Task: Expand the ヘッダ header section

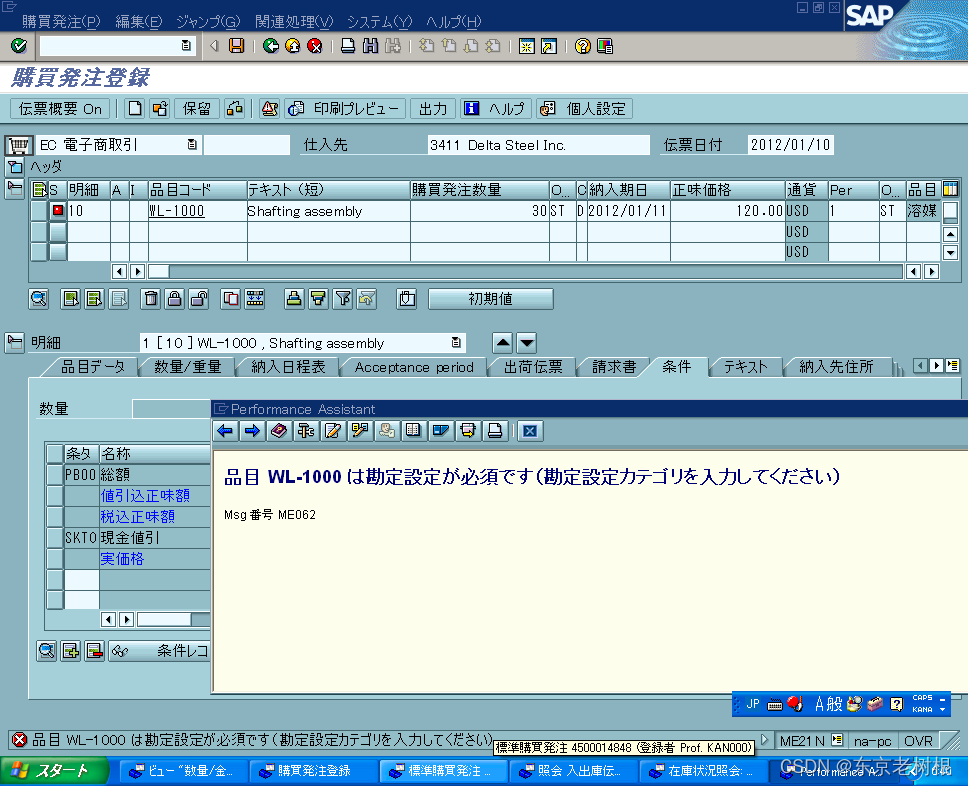Action: (15, 166)
